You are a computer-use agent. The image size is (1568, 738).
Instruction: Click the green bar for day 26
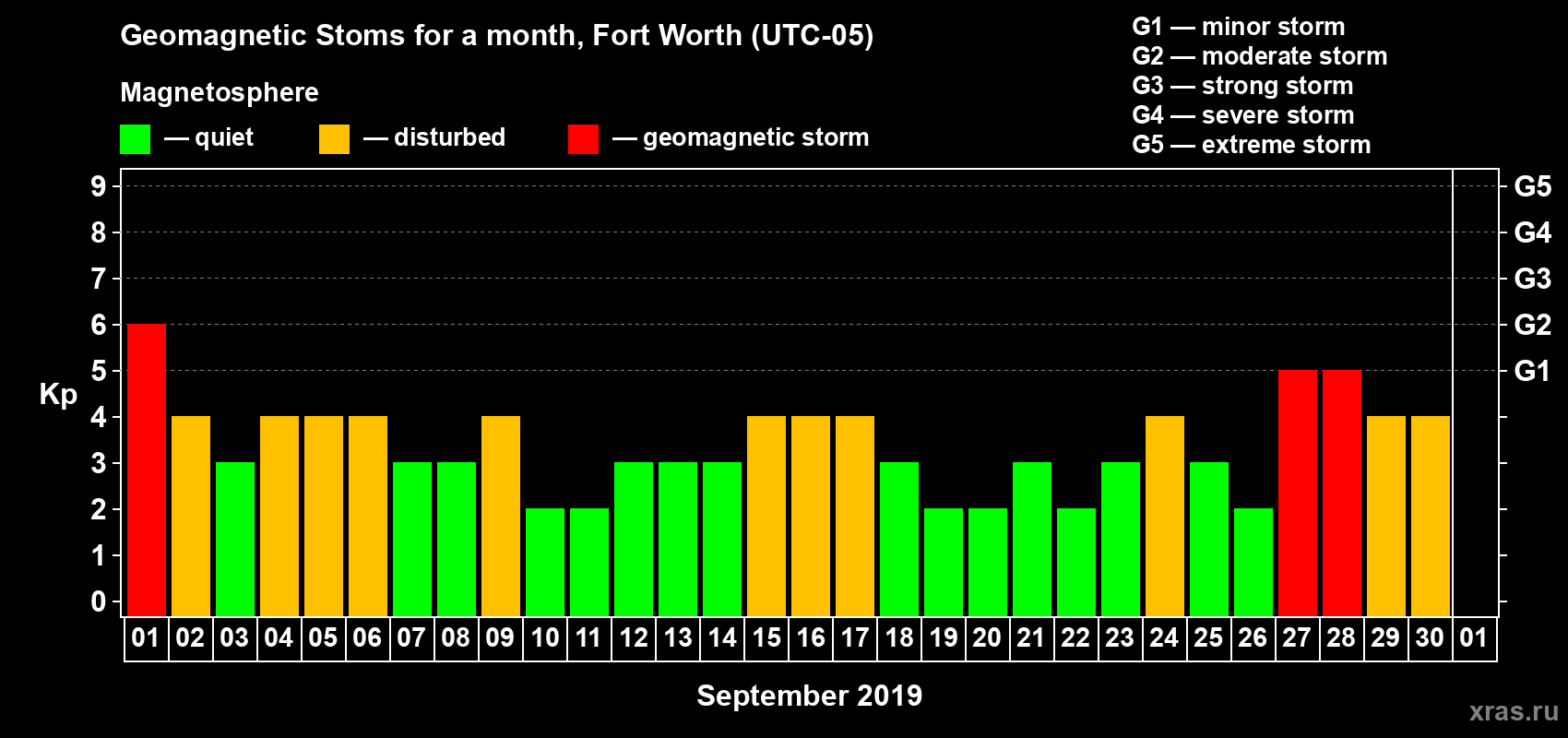(x=1253, y=562)
